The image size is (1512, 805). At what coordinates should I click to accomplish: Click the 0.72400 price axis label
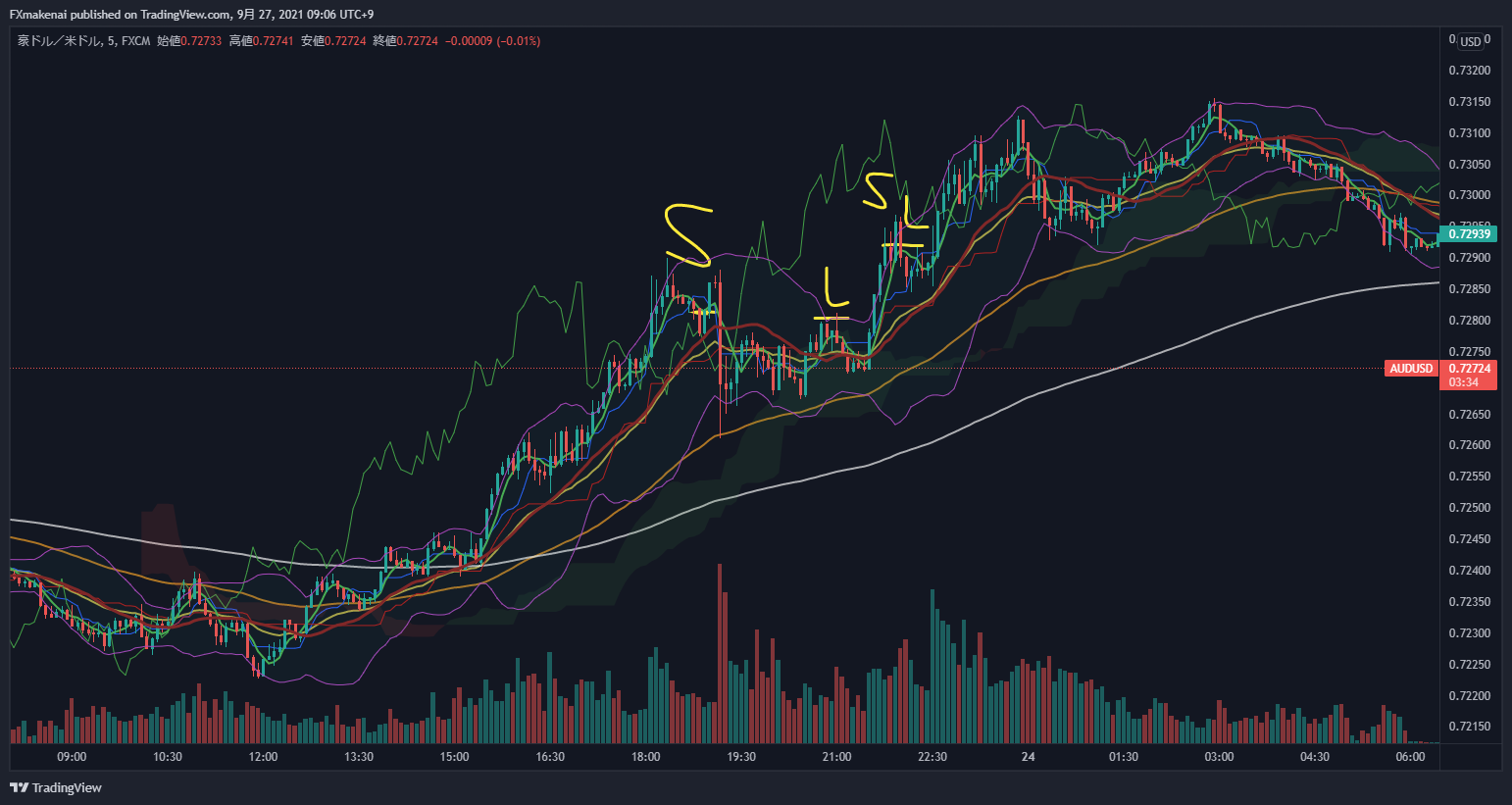point(1469,571)
